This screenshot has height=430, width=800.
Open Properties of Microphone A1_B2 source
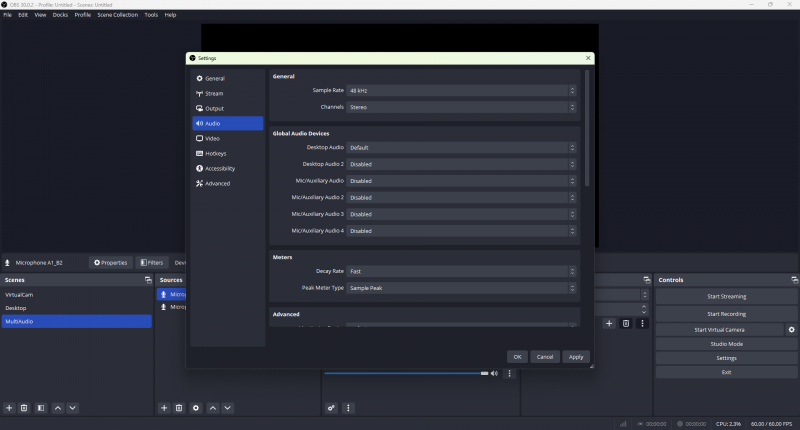click(111, 263)
